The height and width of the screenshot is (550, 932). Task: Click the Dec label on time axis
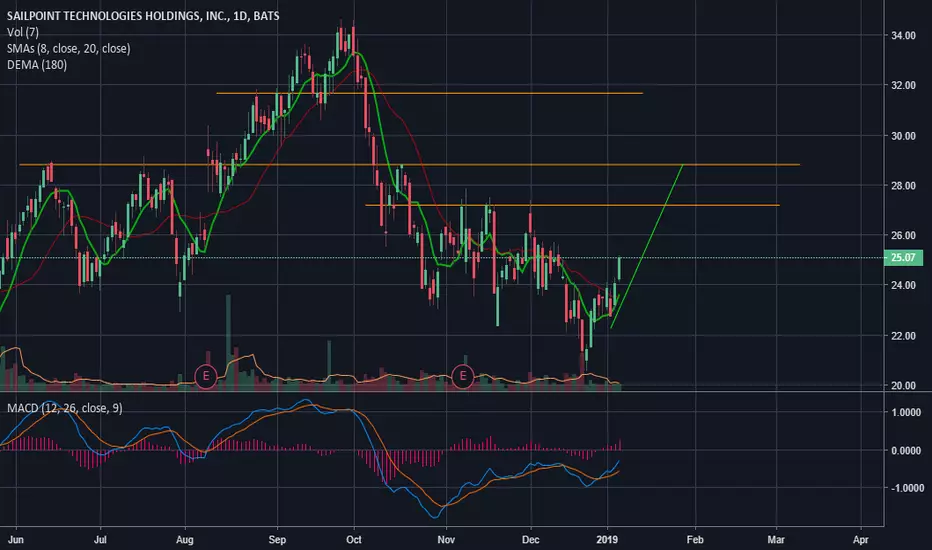click(x=530, y=540)
